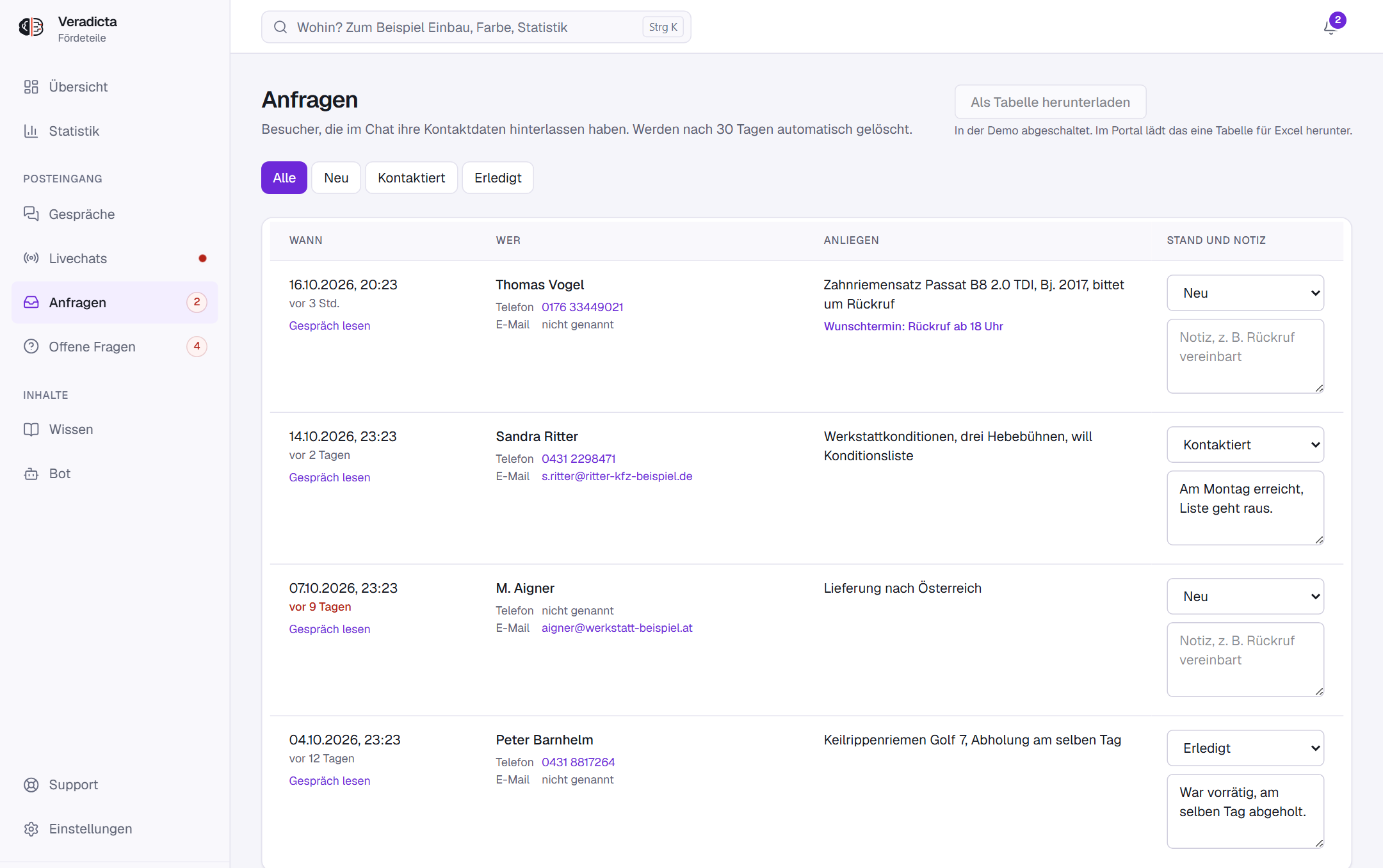1383x868 pixels.
Task: Open status dropdown for Sandra Ritter
Action: point(1245,445)
